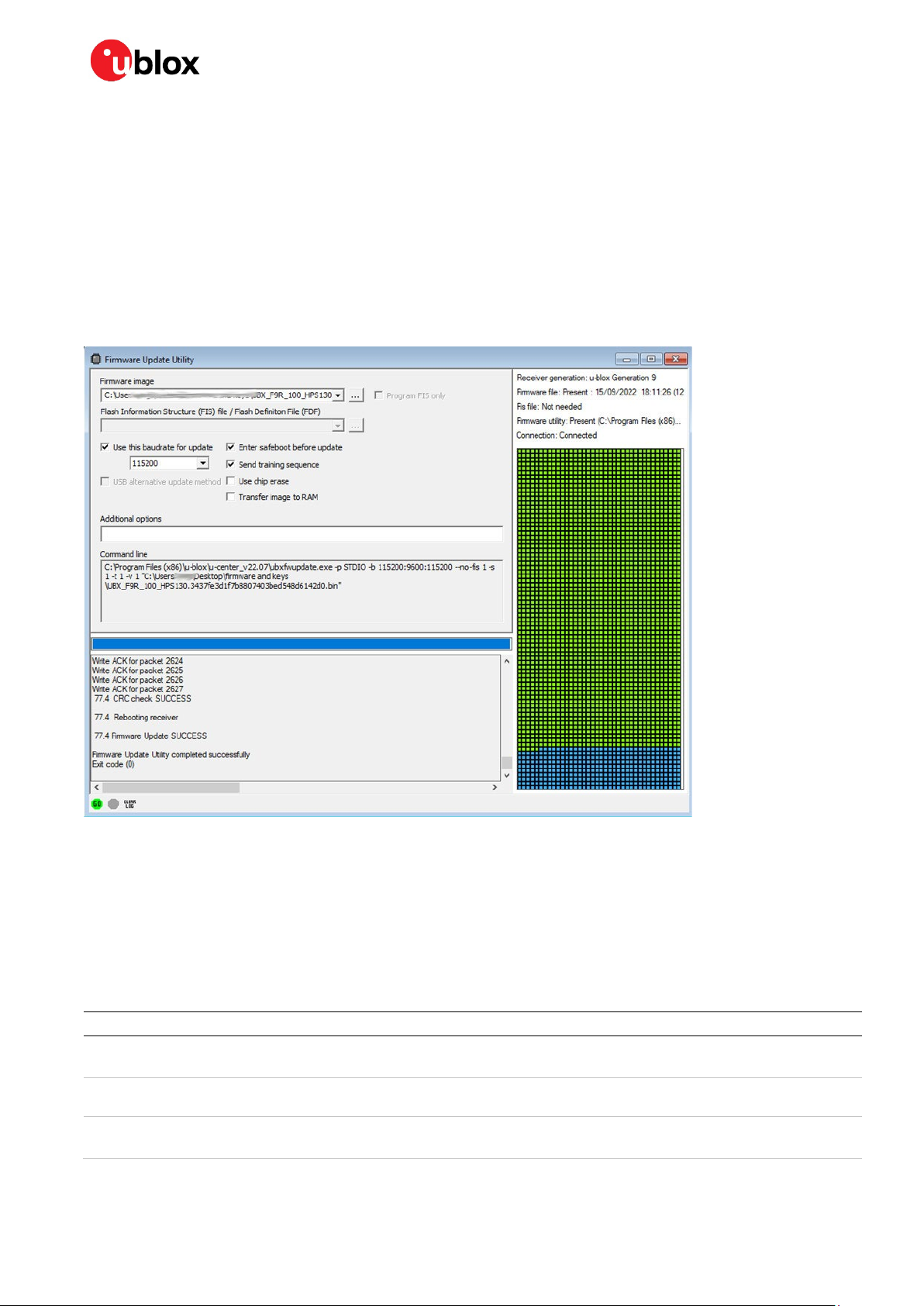Screen dimensions: 924x1306
Task: Click the 'Connection: Connected' status
Action: click(557, 435)
